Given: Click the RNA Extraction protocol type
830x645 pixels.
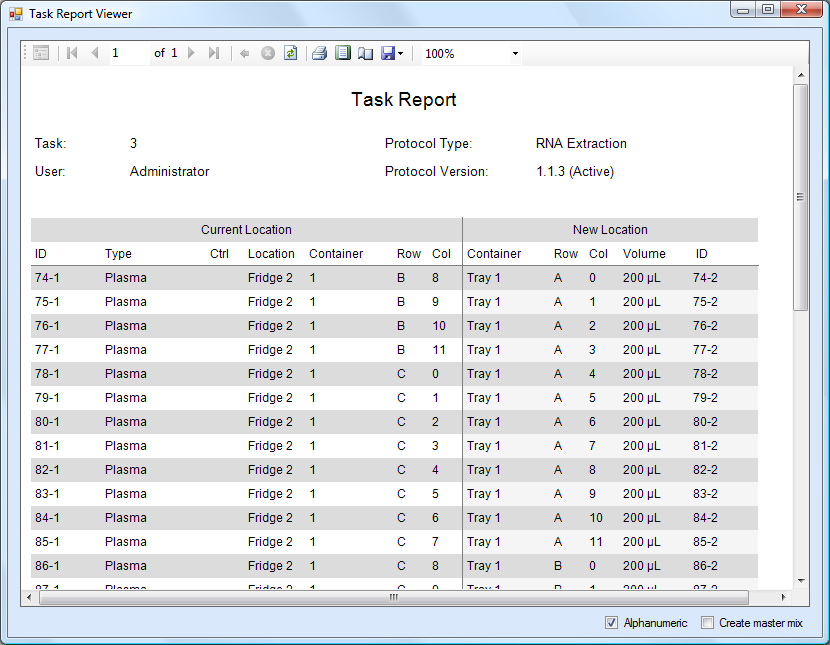Looking at the screenshot, I should (x=581, y=143).
